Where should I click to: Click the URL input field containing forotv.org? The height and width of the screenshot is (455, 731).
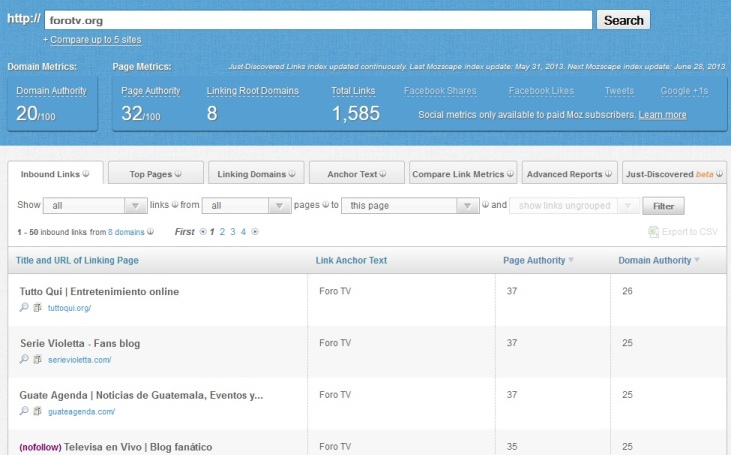pyautogui.click(x=318, y=20)
